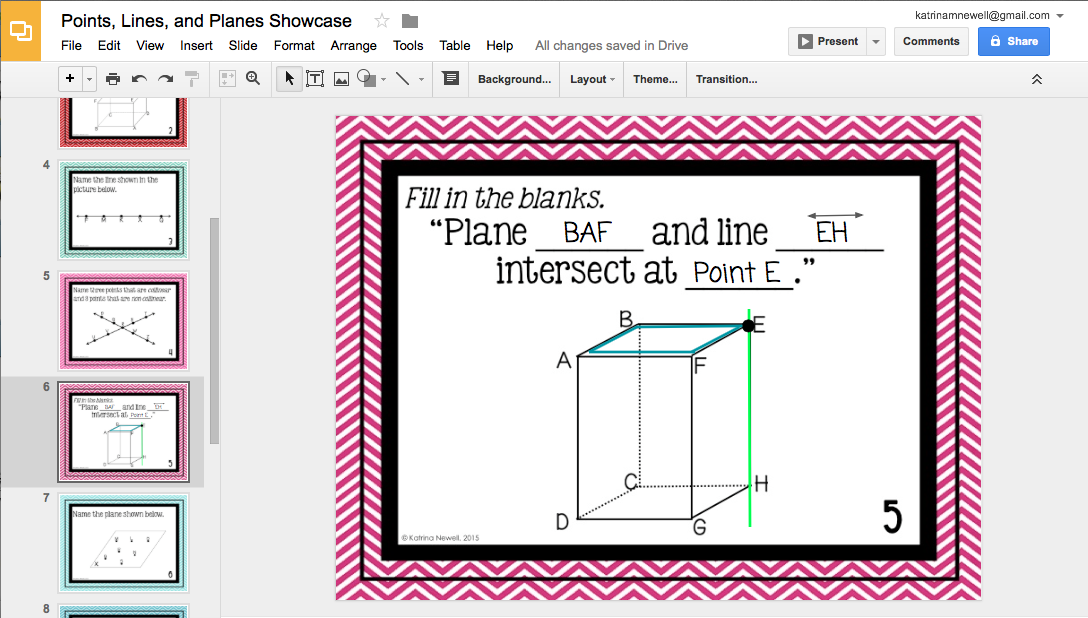Viewport: 1088px width, 618px height.
Task: Select slide 7 thumbnail about naming the plane
Action: tap(124, 542)
